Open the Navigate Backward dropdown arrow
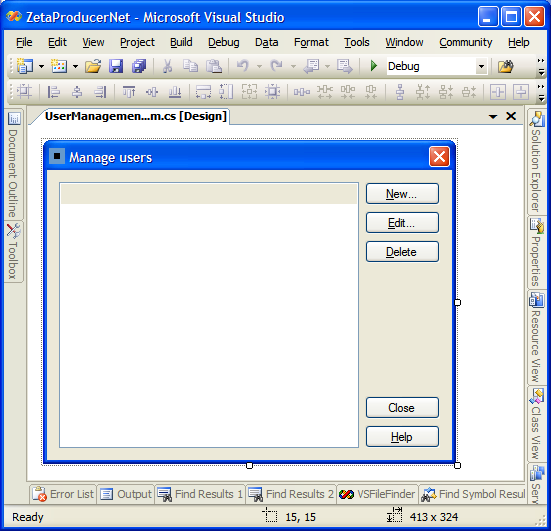 [328, 66]
